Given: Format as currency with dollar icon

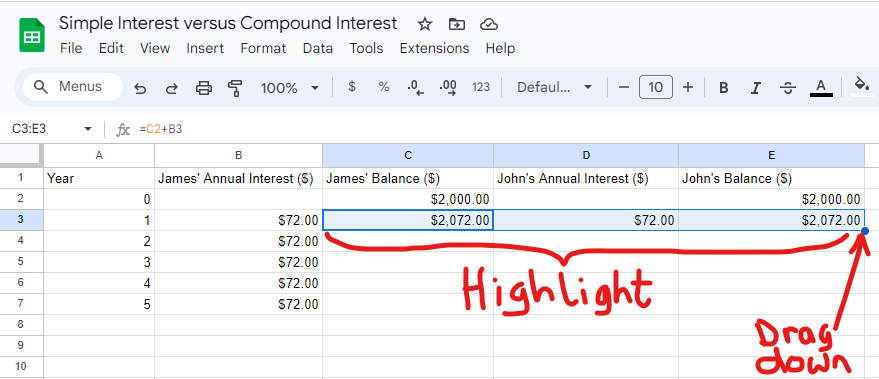Looking at the screenshot, I should pos(351,87).
